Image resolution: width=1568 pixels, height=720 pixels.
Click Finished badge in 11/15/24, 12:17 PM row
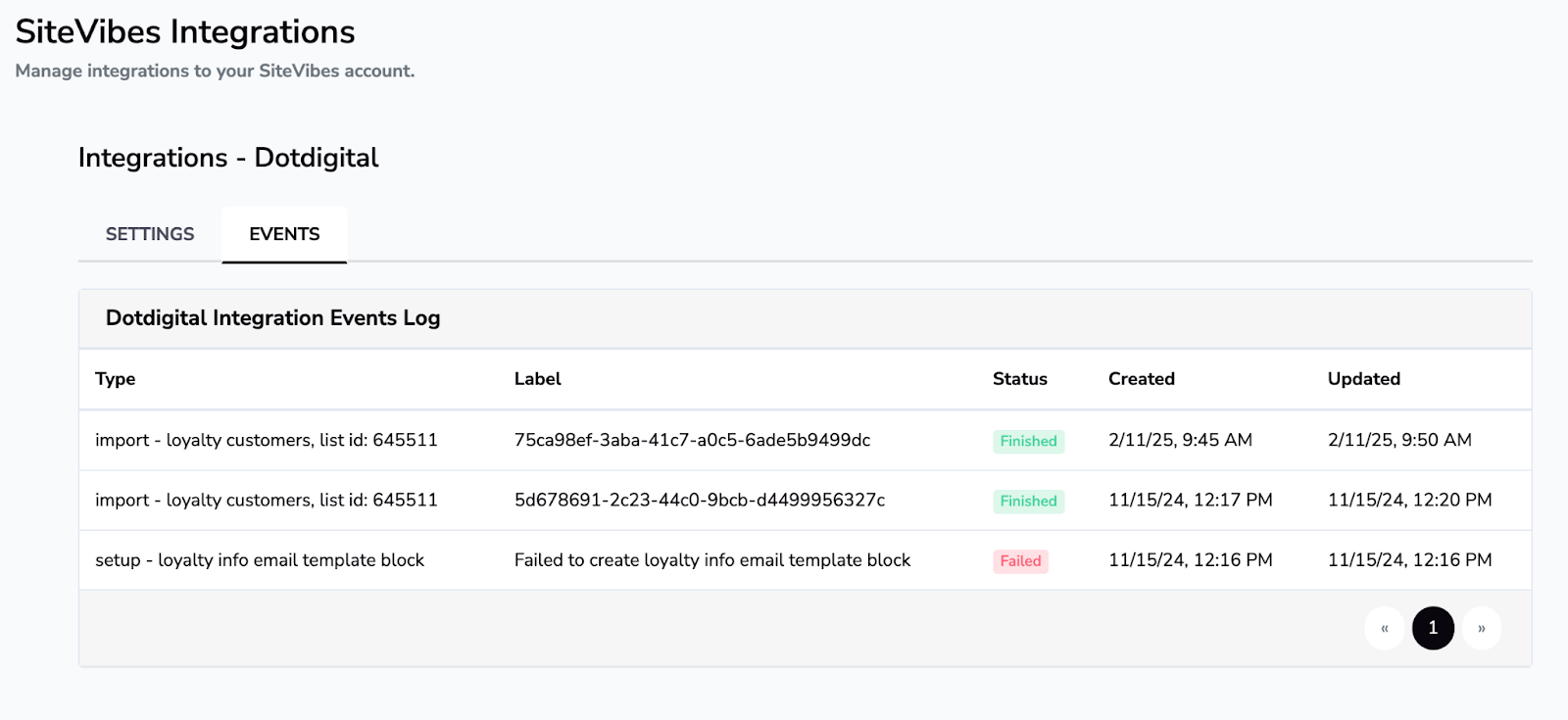[x=1028, y=502]
